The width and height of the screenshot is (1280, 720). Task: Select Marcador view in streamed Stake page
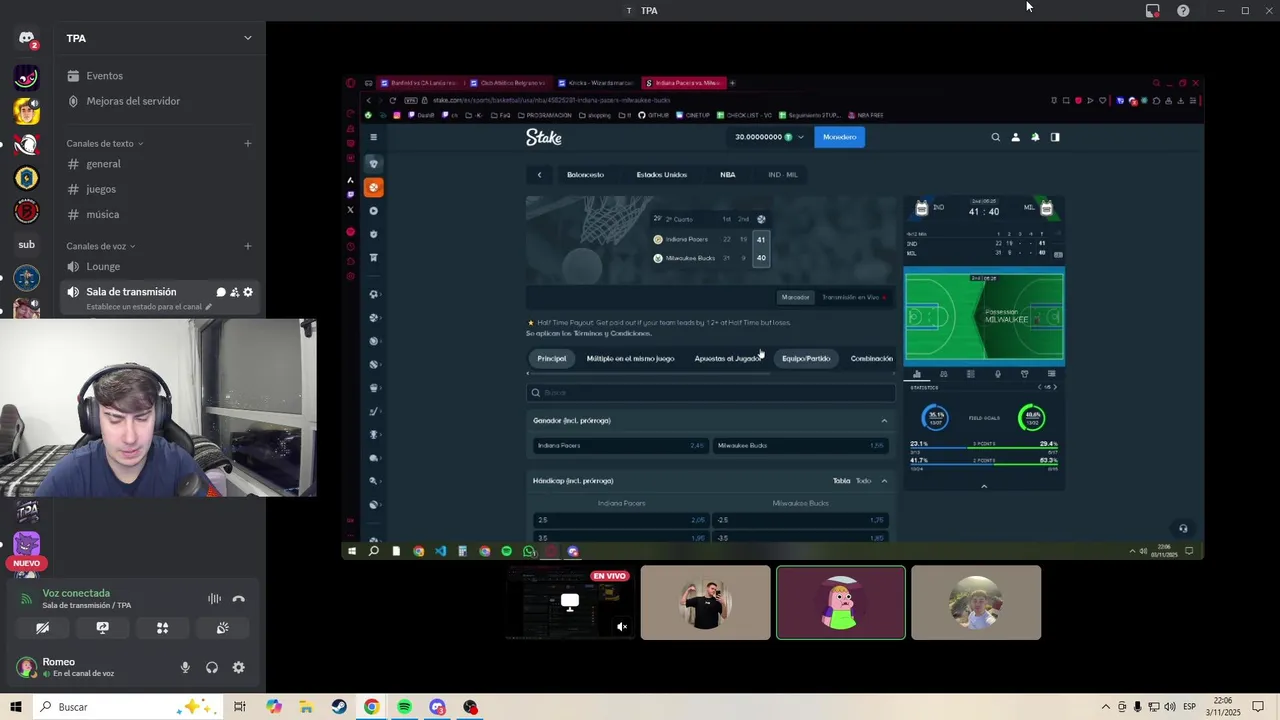tap(795, 297)
